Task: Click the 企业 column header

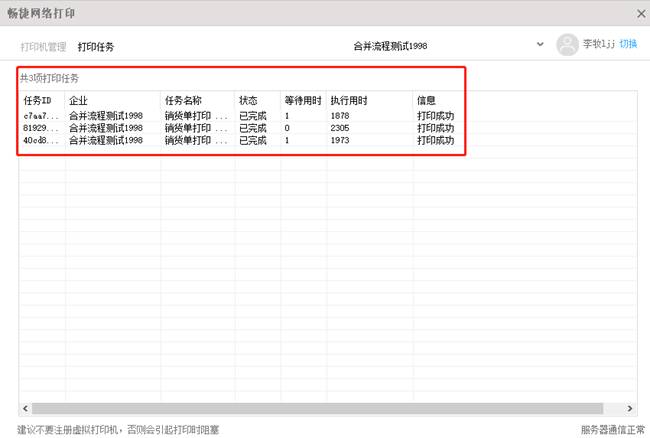Action: point(78,101)
